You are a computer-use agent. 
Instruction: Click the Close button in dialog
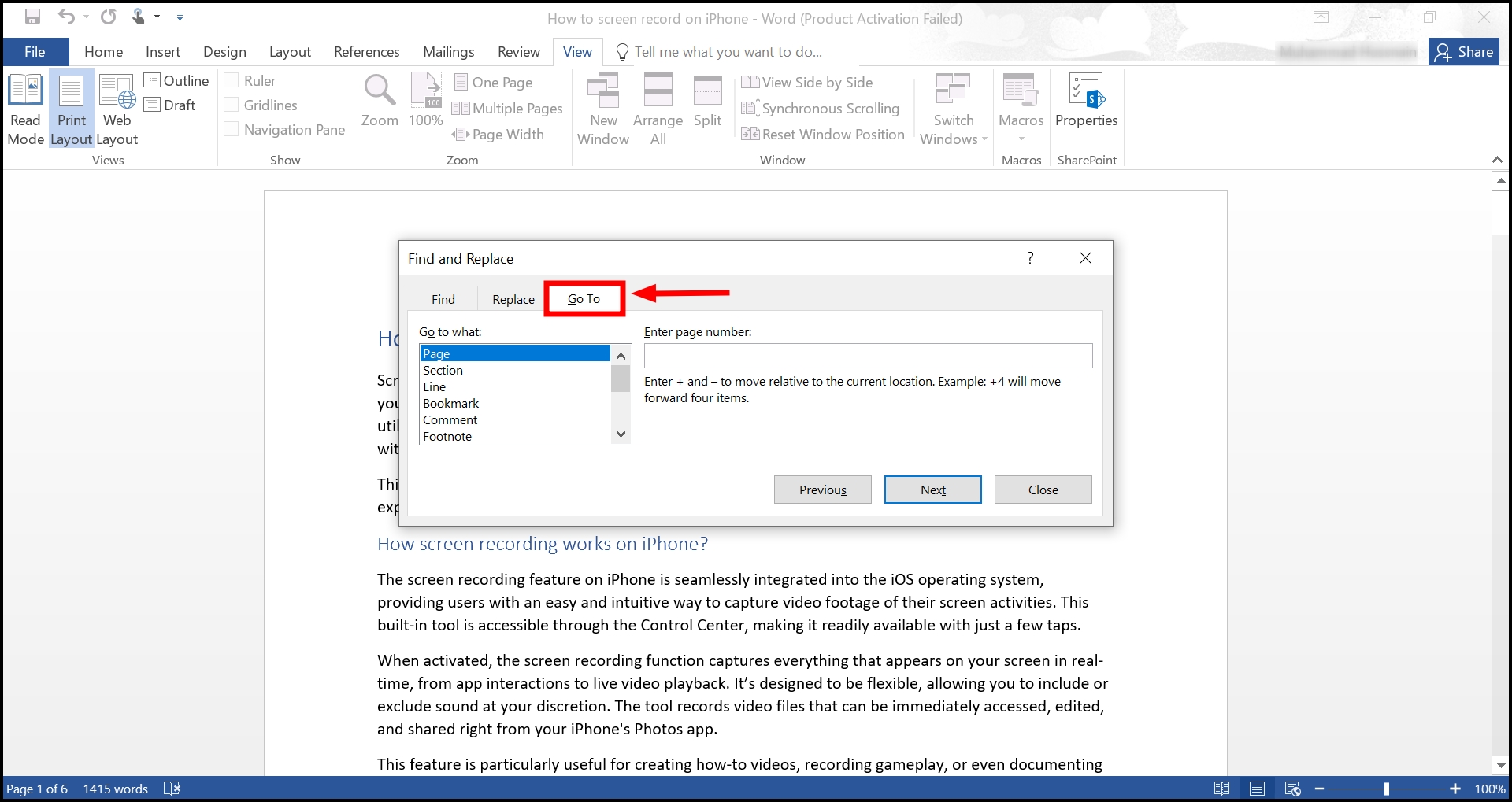click(1043, 490)
